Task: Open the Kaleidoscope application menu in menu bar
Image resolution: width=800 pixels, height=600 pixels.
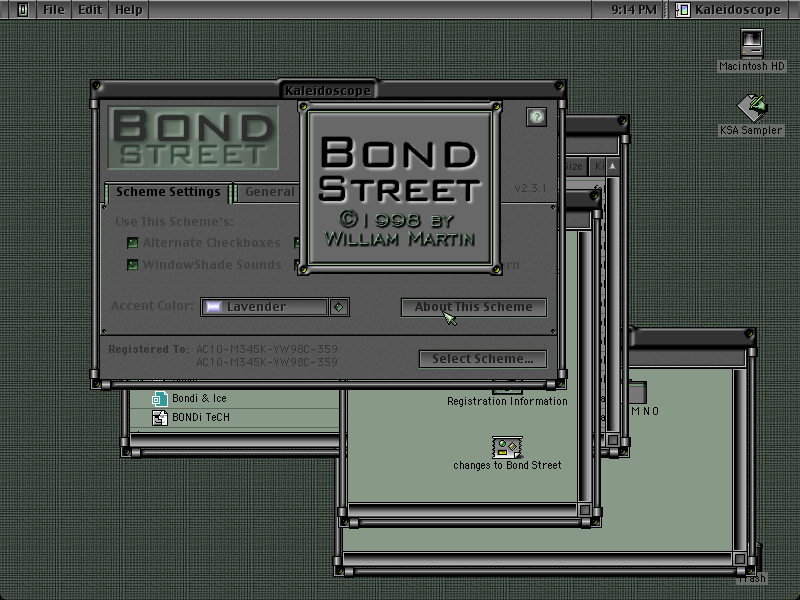Action: [728, 10]
